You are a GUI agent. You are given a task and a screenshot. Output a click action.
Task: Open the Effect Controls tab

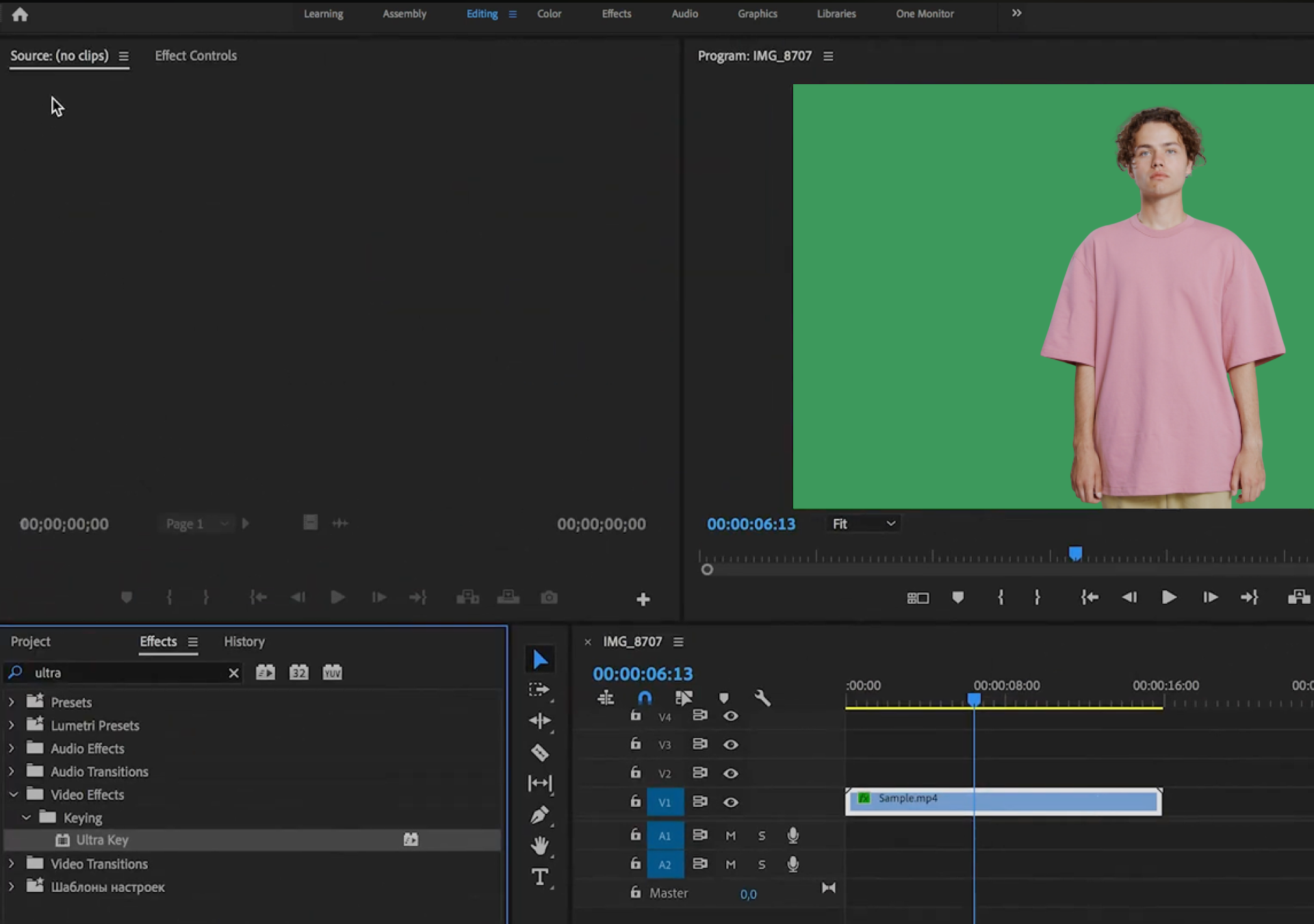196,56
